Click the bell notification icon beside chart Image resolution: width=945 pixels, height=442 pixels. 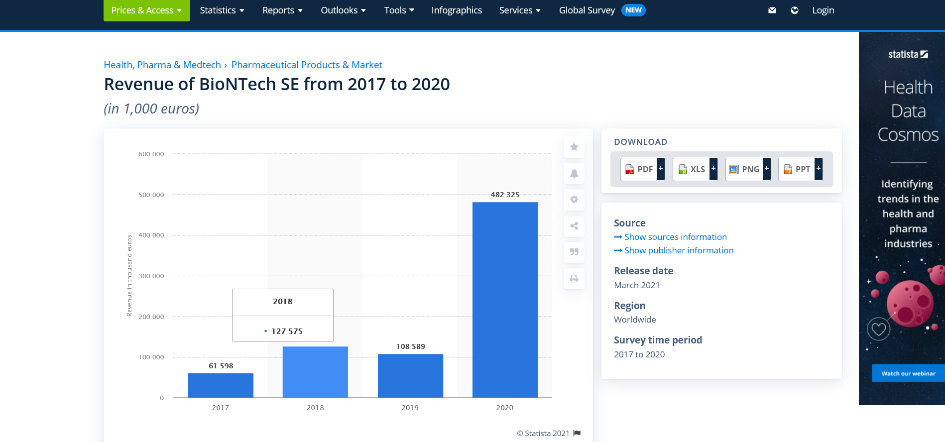coord(574,174)
